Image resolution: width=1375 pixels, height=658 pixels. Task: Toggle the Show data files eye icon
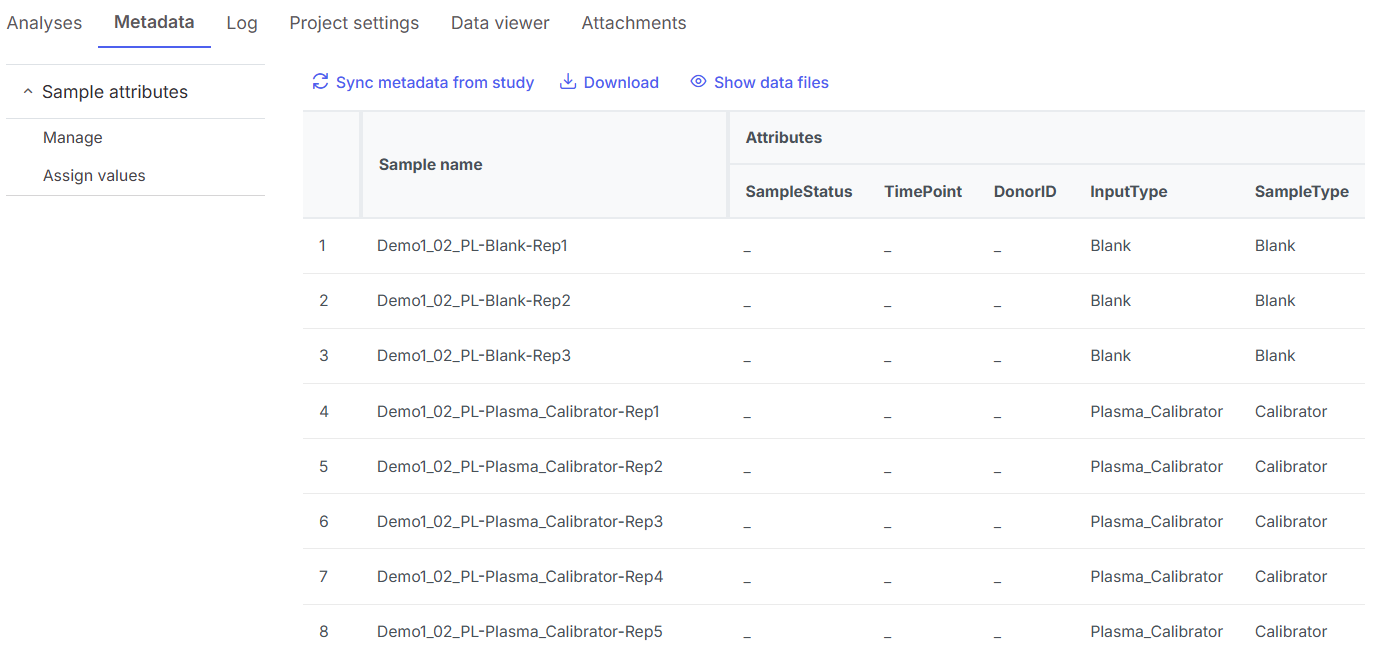pyautogui.click(x=698, y=82)
